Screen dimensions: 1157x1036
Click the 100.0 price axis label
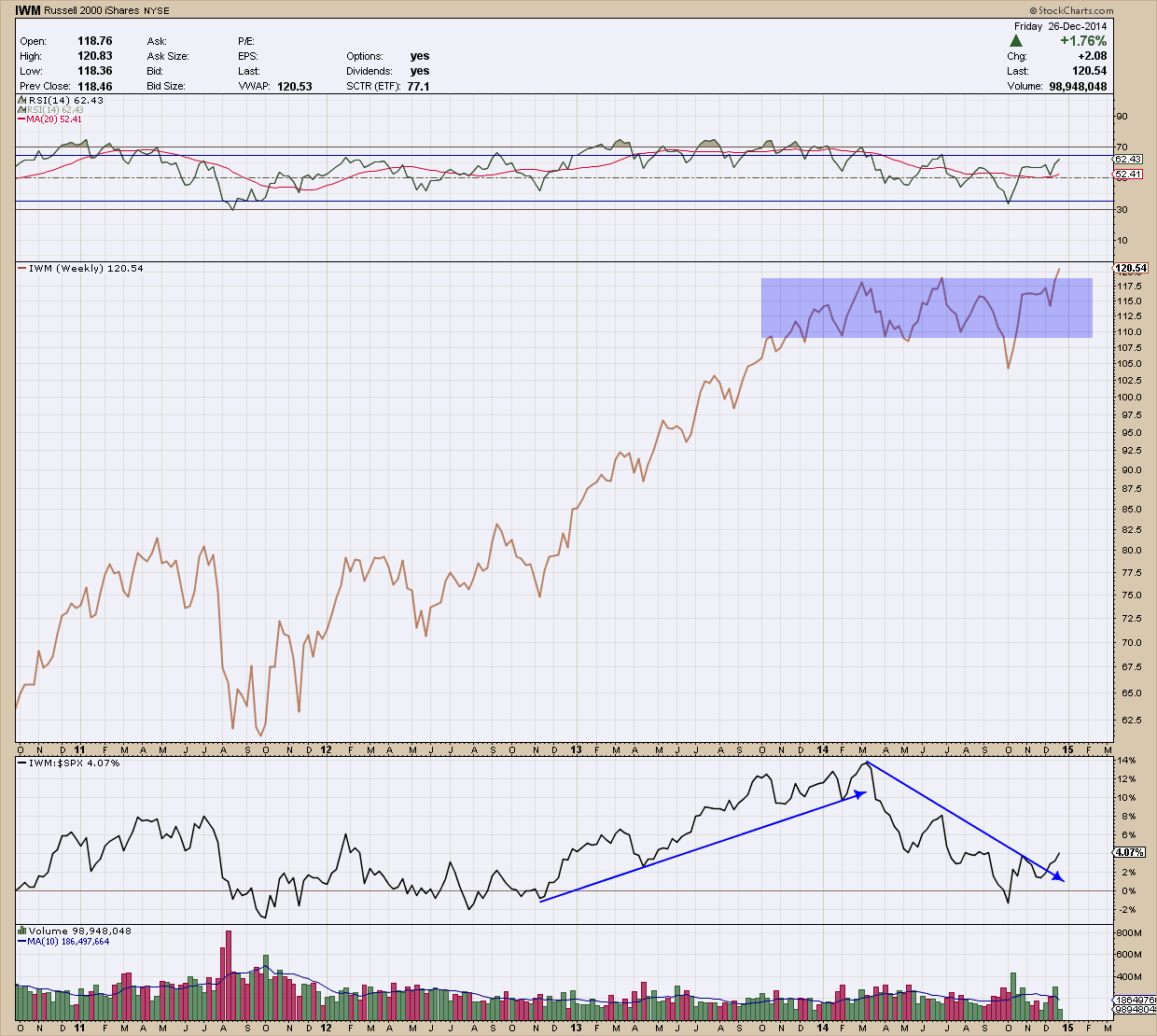click(1130, 398)
